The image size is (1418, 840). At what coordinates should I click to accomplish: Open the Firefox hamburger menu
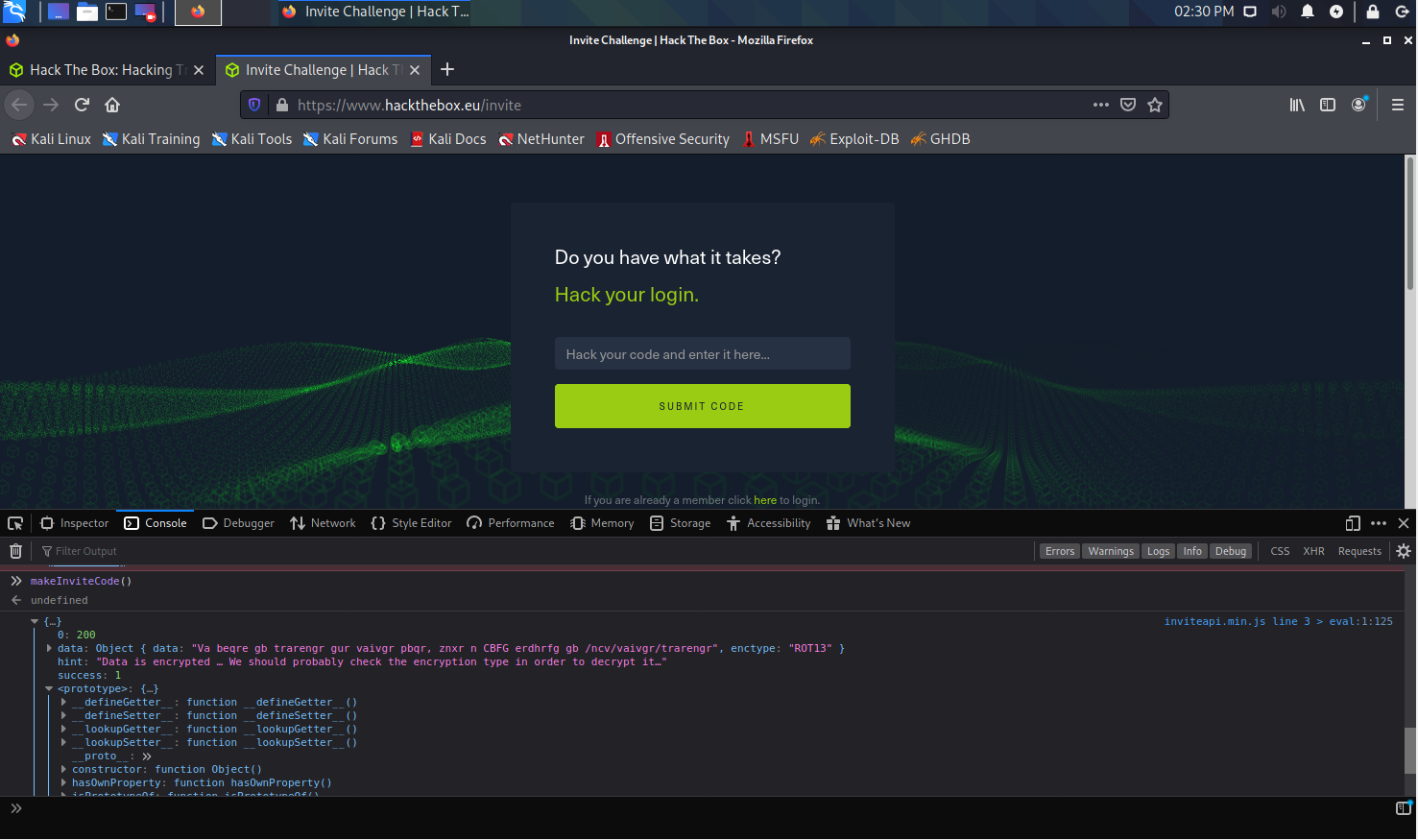coord(1398,105)
